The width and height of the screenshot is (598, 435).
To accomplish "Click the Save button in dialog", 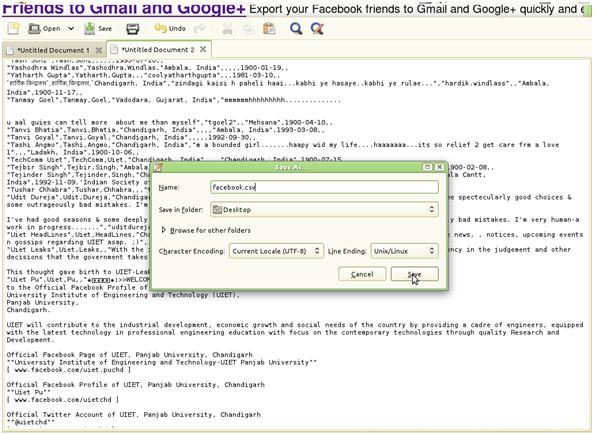I will point(415,274).
